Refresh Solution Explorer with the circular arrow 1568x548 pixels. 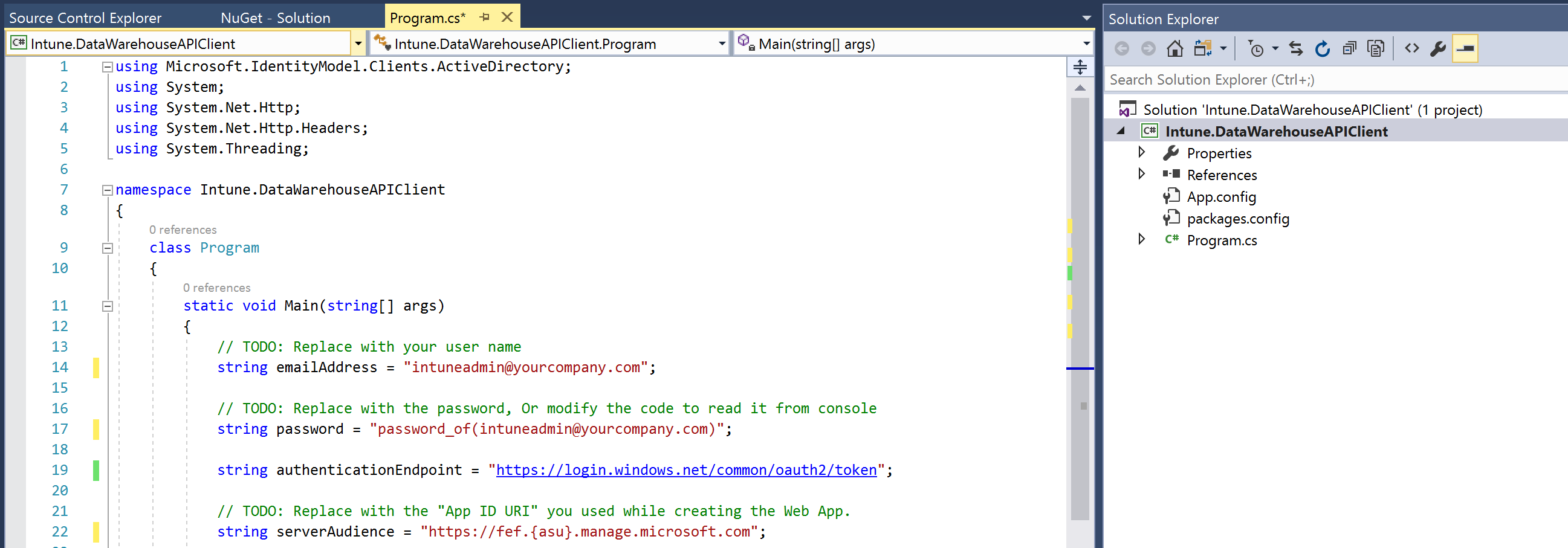click(1322, 49)
